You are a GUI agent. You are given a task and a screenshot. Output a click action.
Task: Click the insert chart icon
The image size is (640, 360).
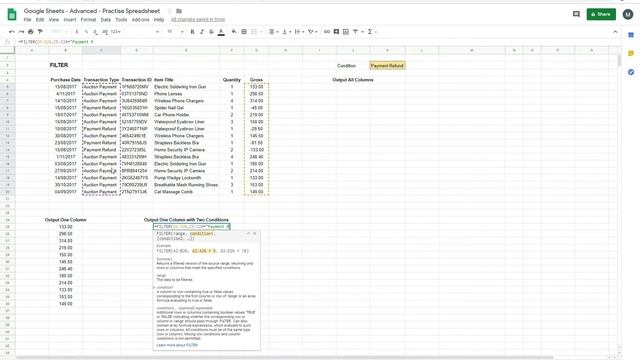(x=346, y=32)
